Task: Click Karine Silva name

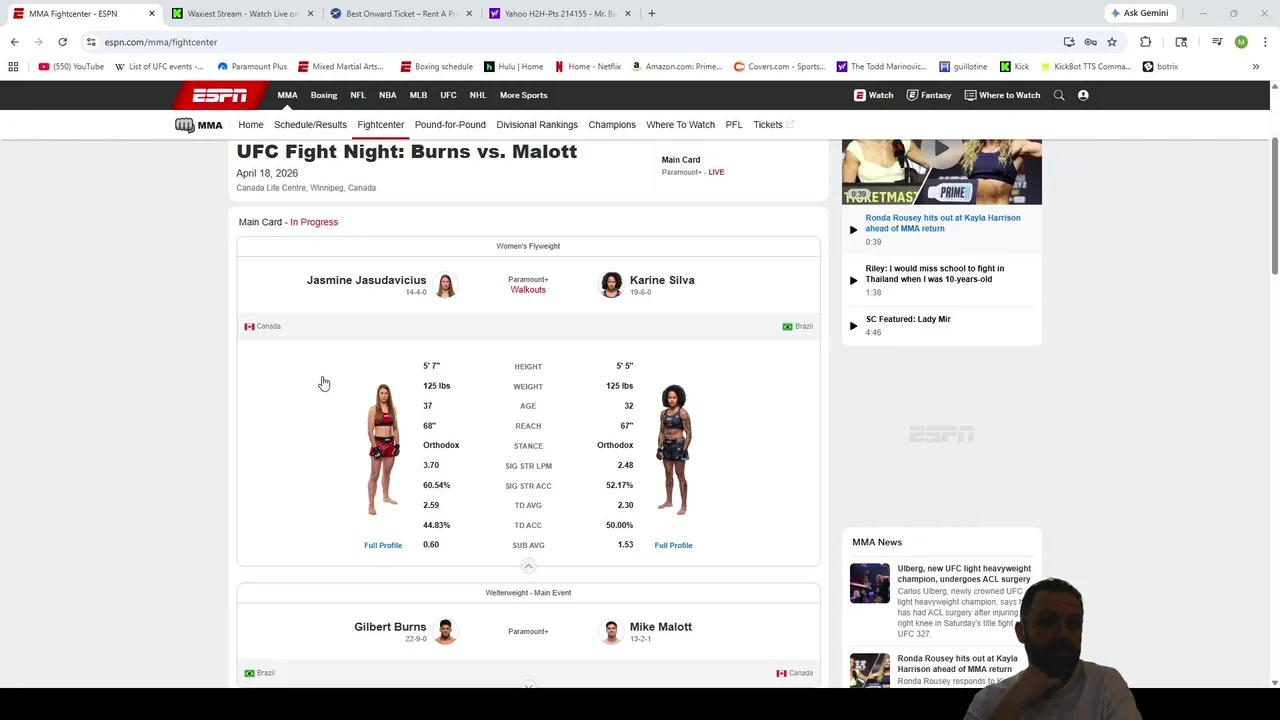Action: tap(662, 280)
